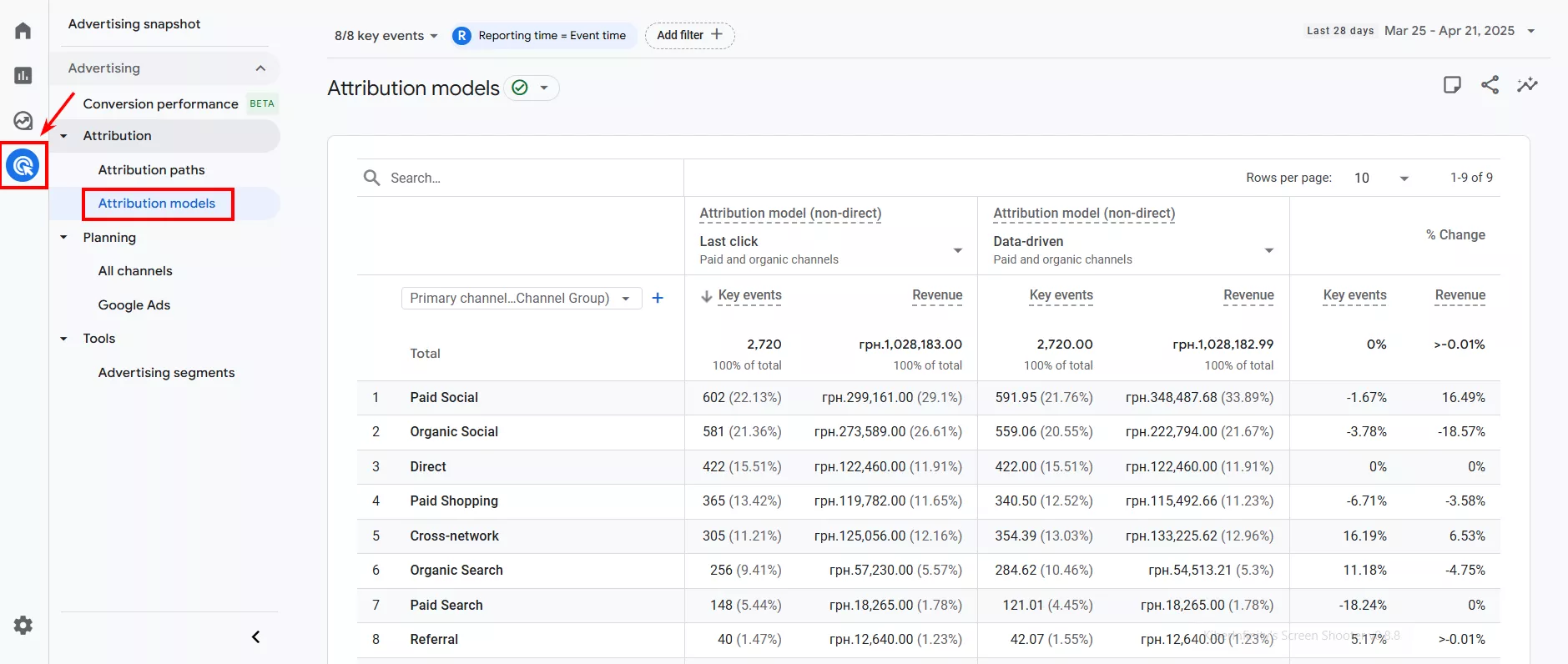Click the sort arrow by Key events

click(x=706, y=296)
